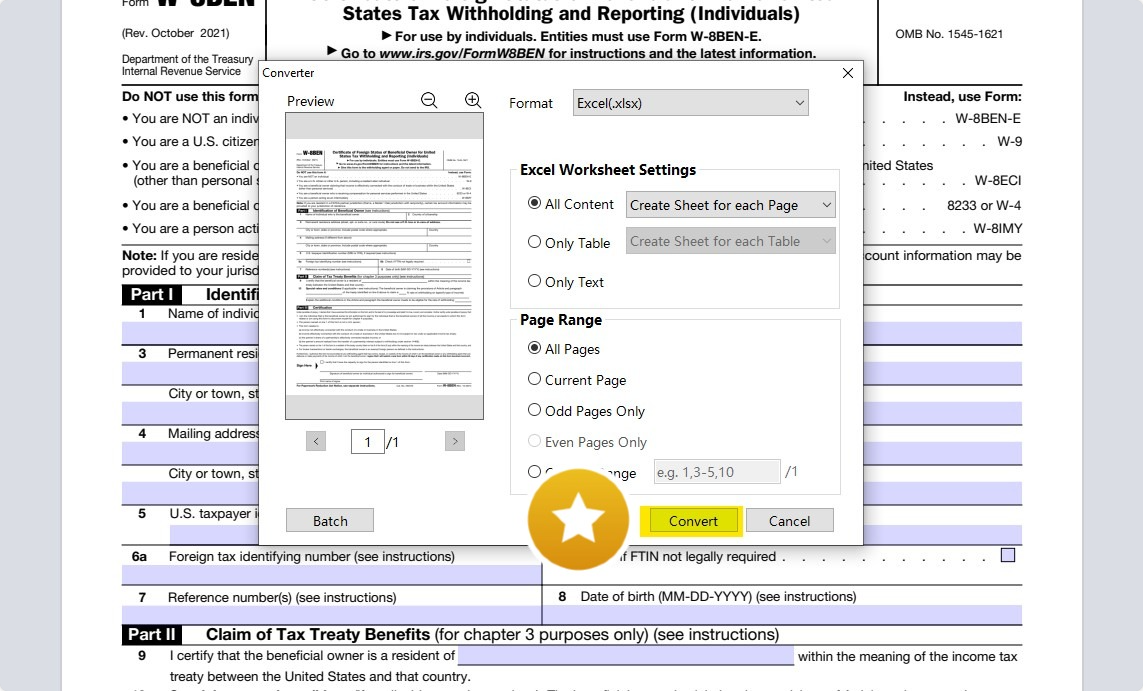1143x691 pixels.
Task: Cancel the conversion dialog
Action: 789,521
